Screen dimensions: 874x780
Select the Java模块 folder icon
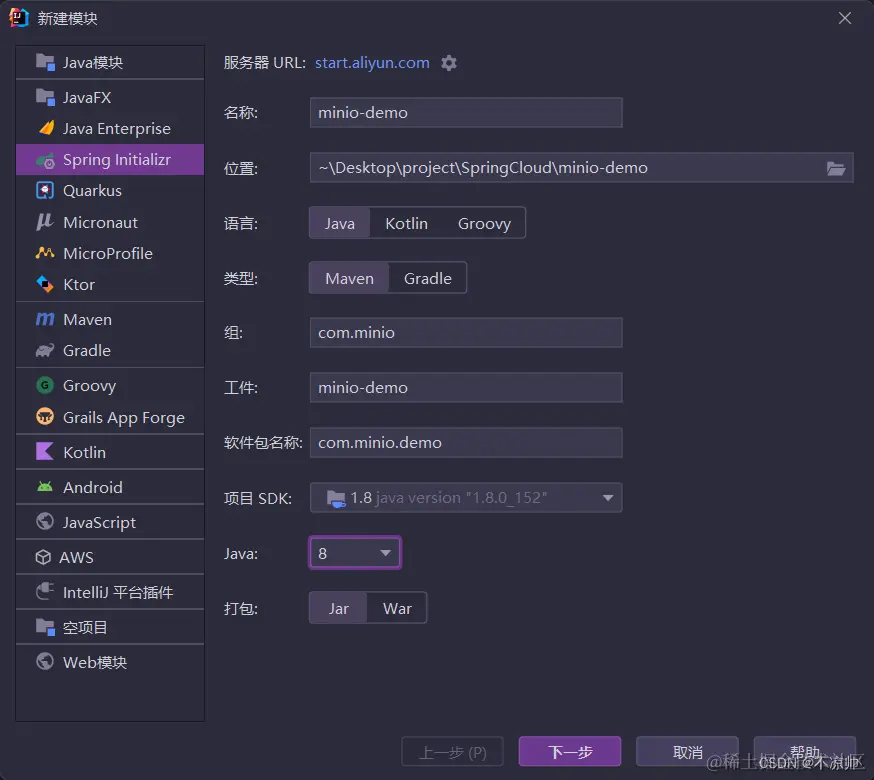coord(45,62)
